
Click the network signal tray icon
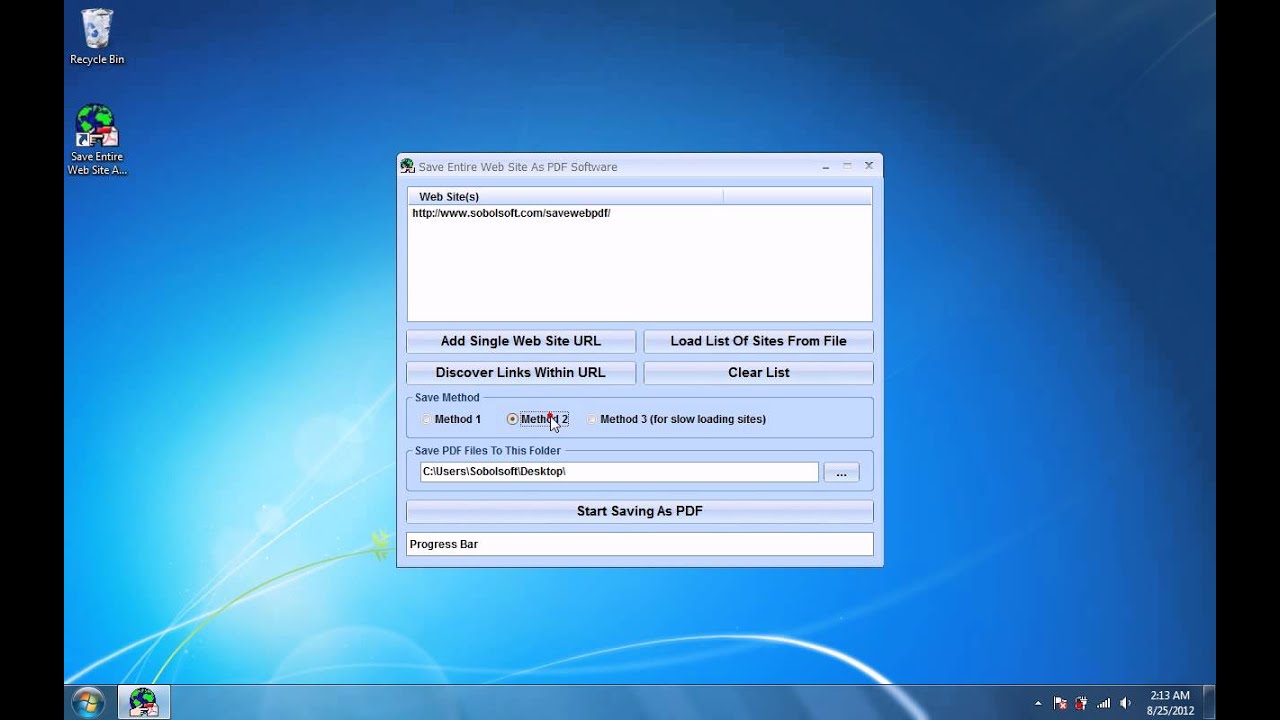[x=1104, y=703]
